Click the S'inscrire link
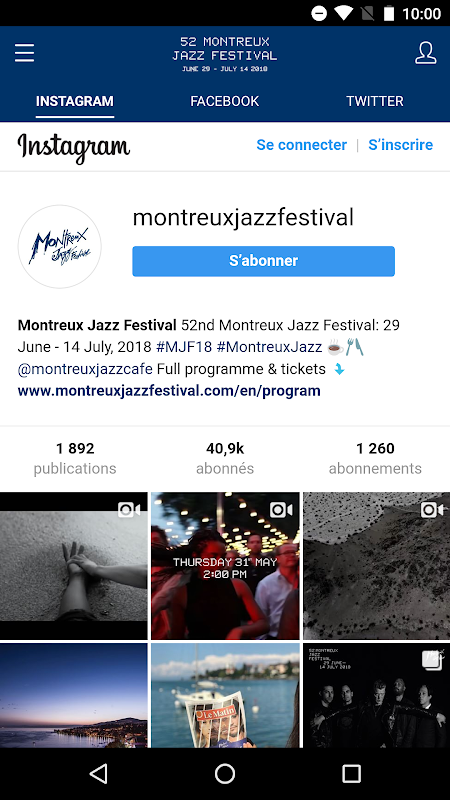Viewport: 450px width, 800px height. tap(401, 145)
